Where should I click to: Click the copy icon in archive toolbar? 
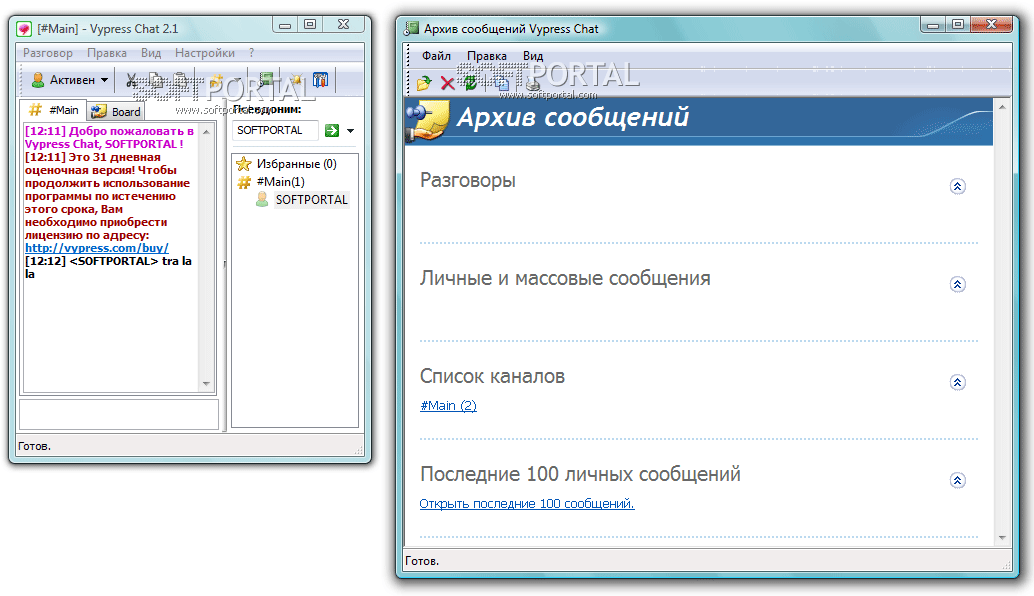[x=502, y=84]
